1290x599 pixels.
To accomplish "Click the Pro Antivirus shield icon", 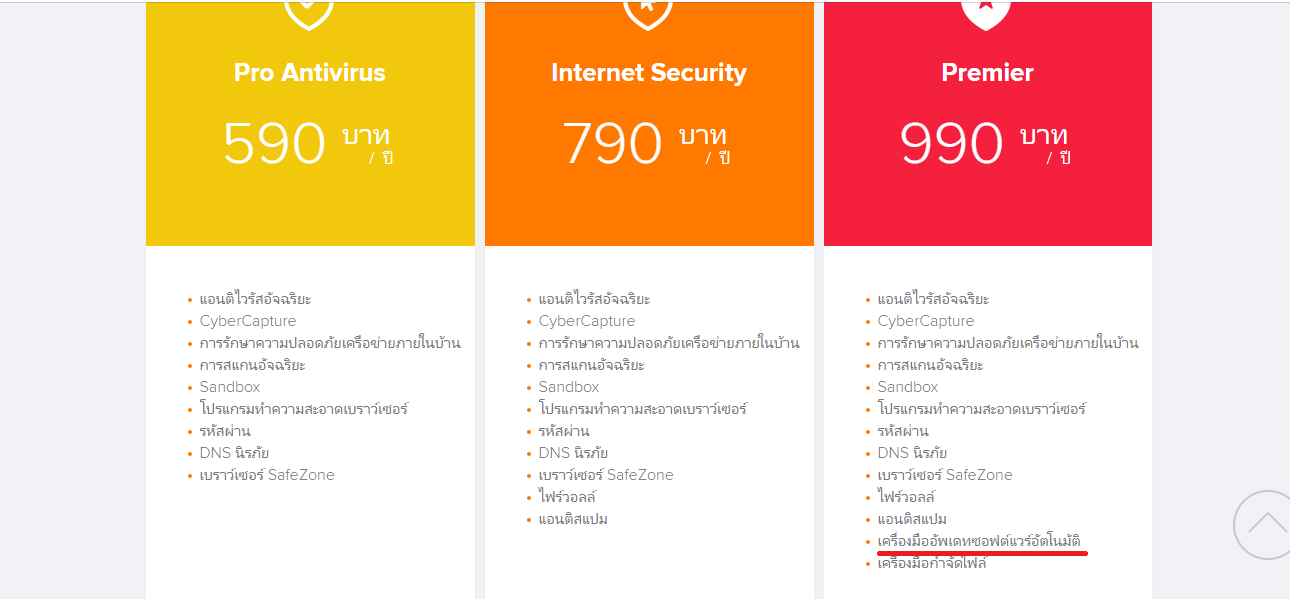I will point(309,14).
